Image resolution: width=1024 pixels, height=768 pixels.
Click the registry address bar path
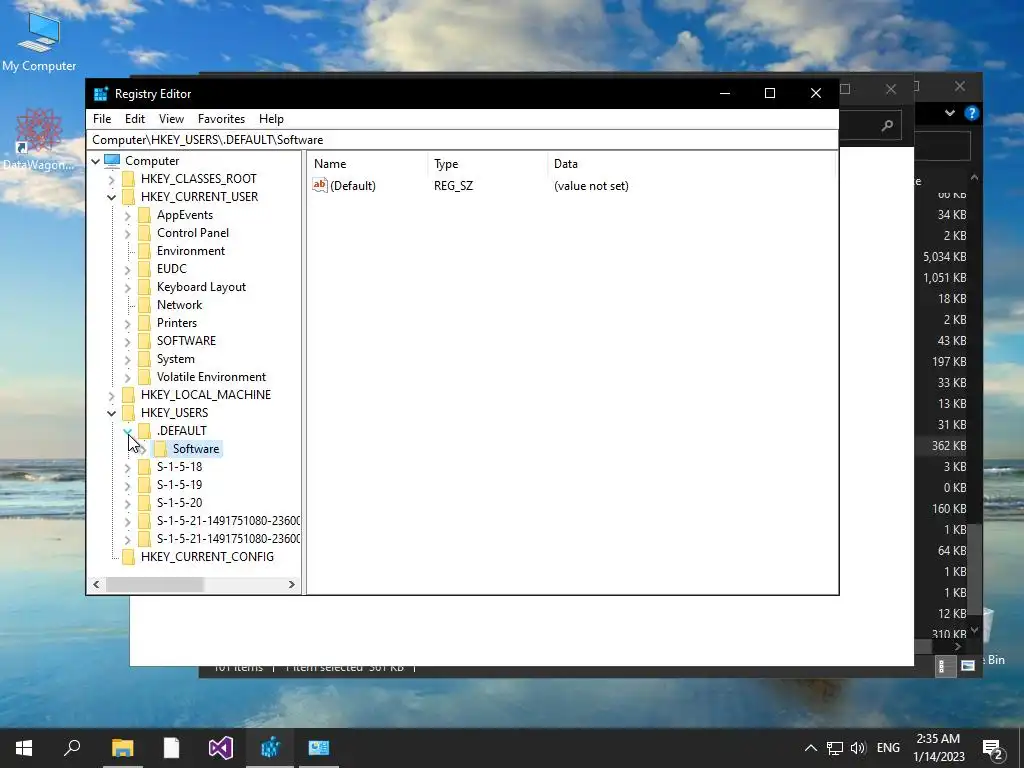(461, 140)
